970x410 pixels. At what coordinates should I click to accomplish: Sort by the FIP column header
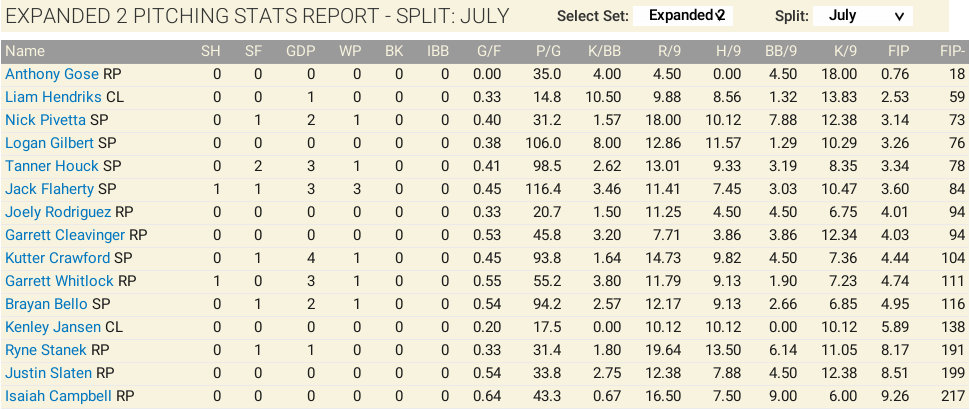(897, 51)
